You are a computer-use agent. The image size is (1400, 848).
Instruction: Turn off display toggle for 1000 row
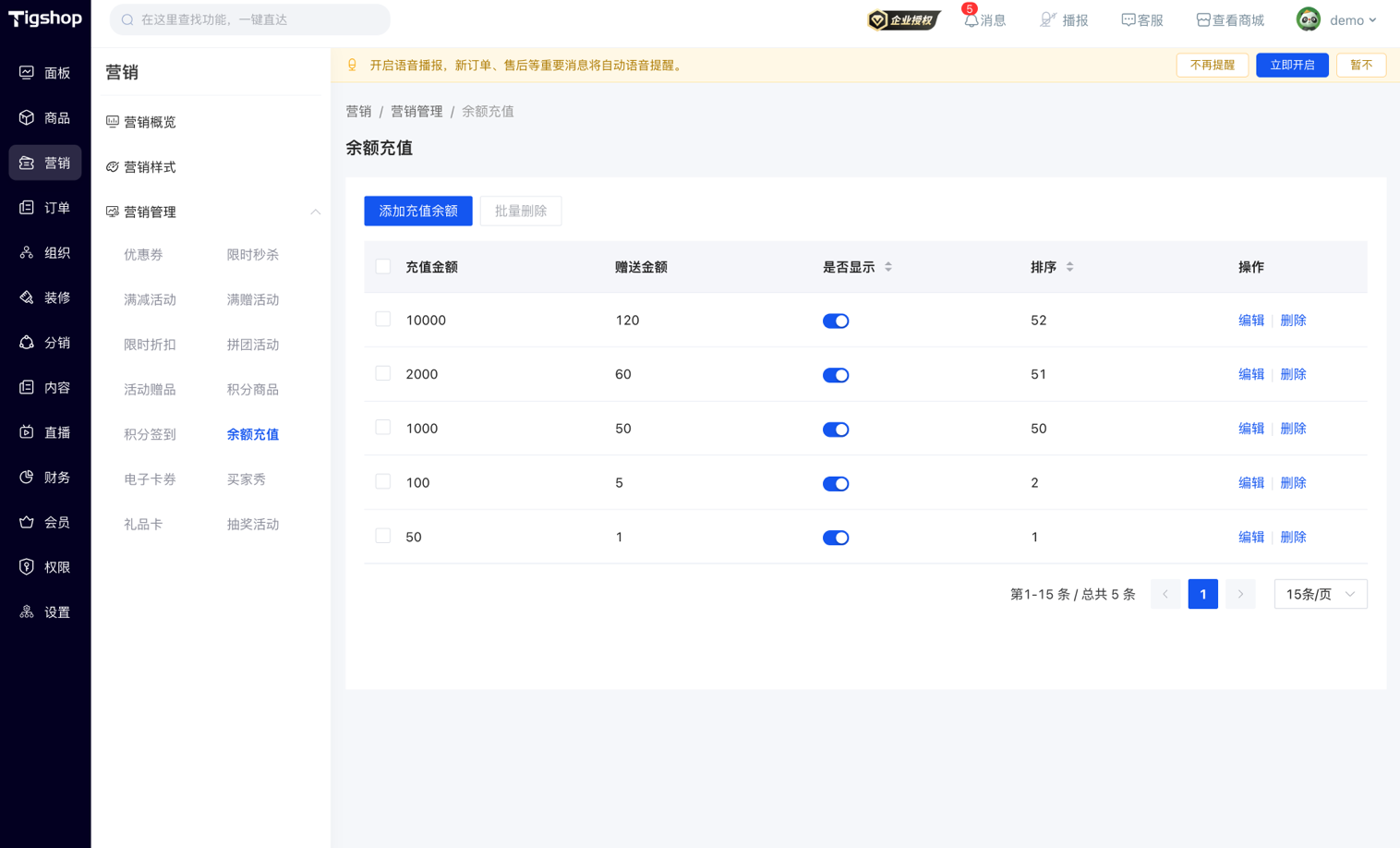click(836, 430)
